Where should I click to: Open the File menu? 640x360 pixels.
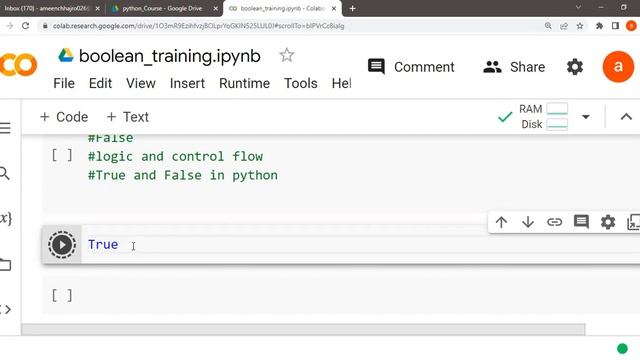tap(64, 83)
